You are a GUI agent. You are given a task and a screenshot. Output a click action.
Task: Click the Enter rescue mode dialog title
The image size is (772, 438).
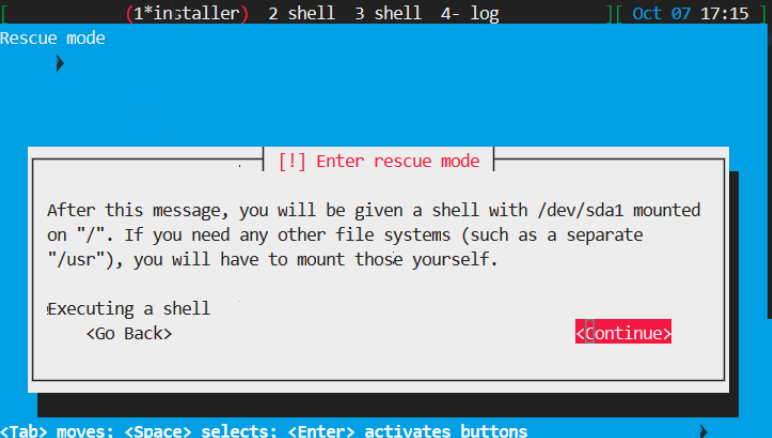(x=398, y=161)
